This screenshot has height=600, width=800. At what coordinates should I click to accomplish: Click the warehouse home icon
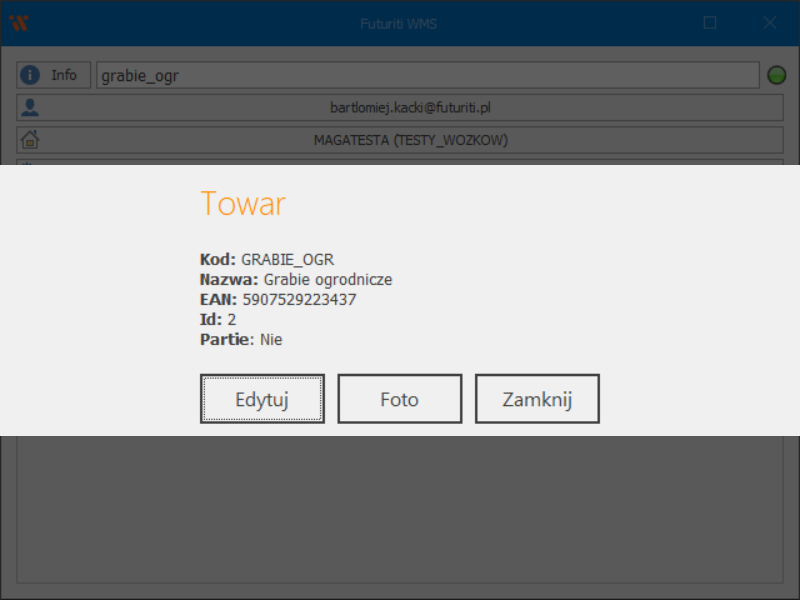[x=30, y=140]
